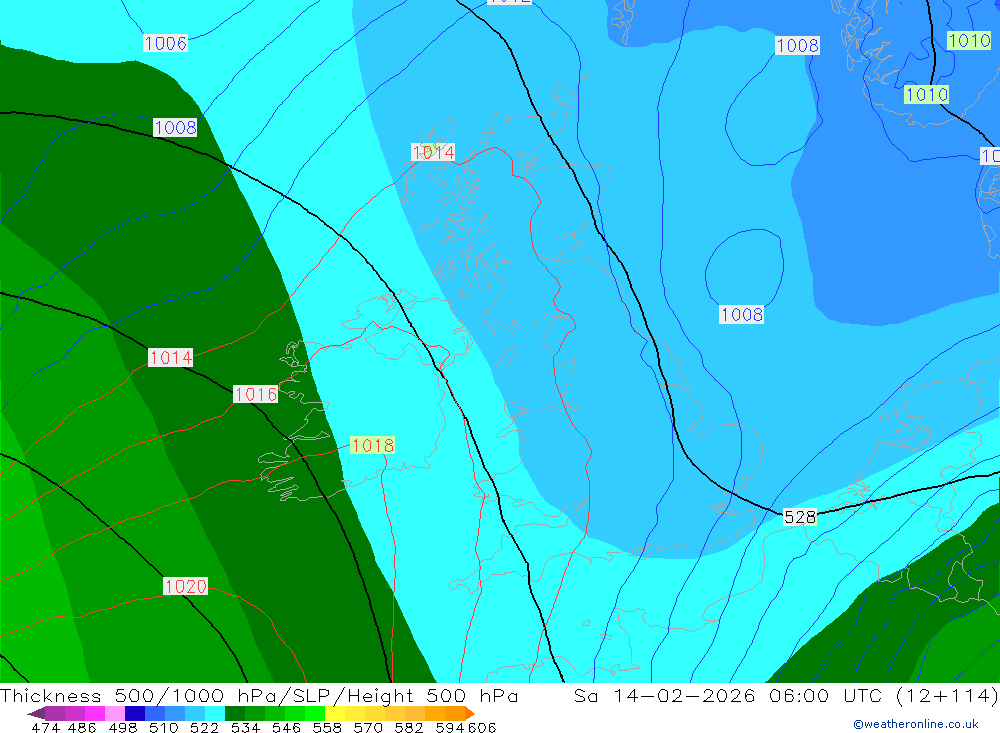Select the red 1020 isobar label
Screen dimensions: 1000x733
[x=186, y=586]
